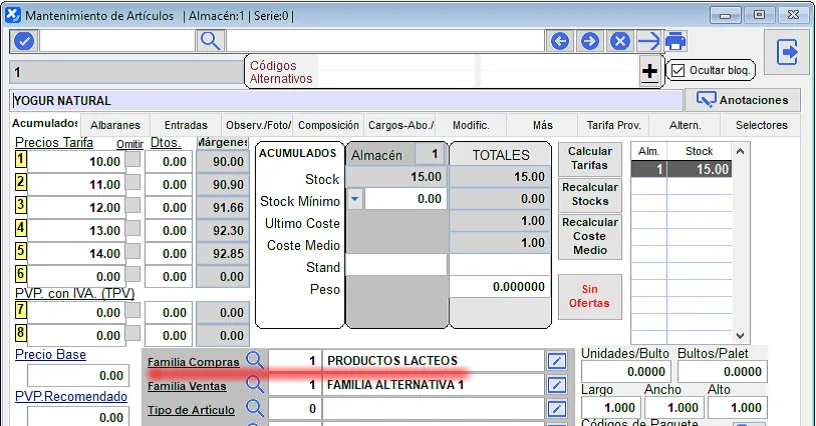
Task: Edit Familia Ventas with pencil icon
Action: coord(557,384)
